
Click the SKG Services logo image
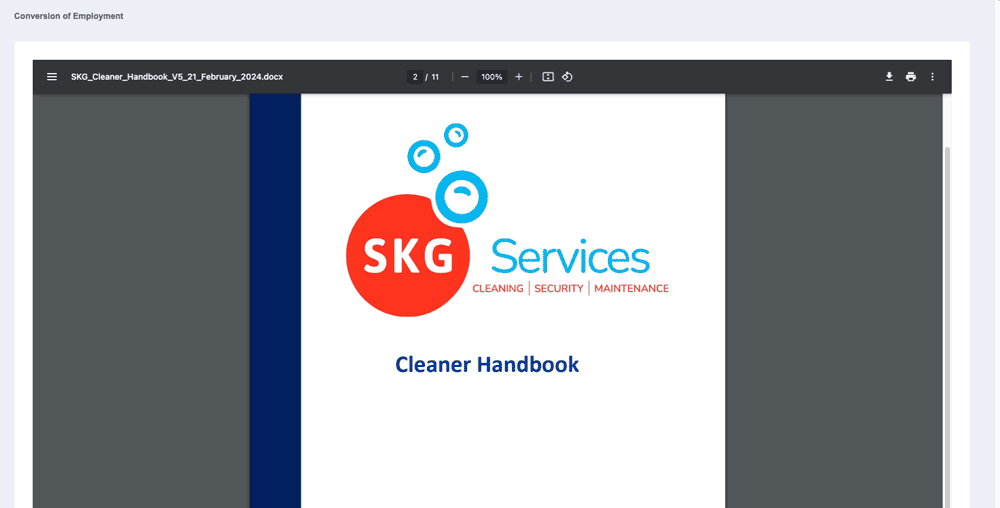[x=507, y=220]
